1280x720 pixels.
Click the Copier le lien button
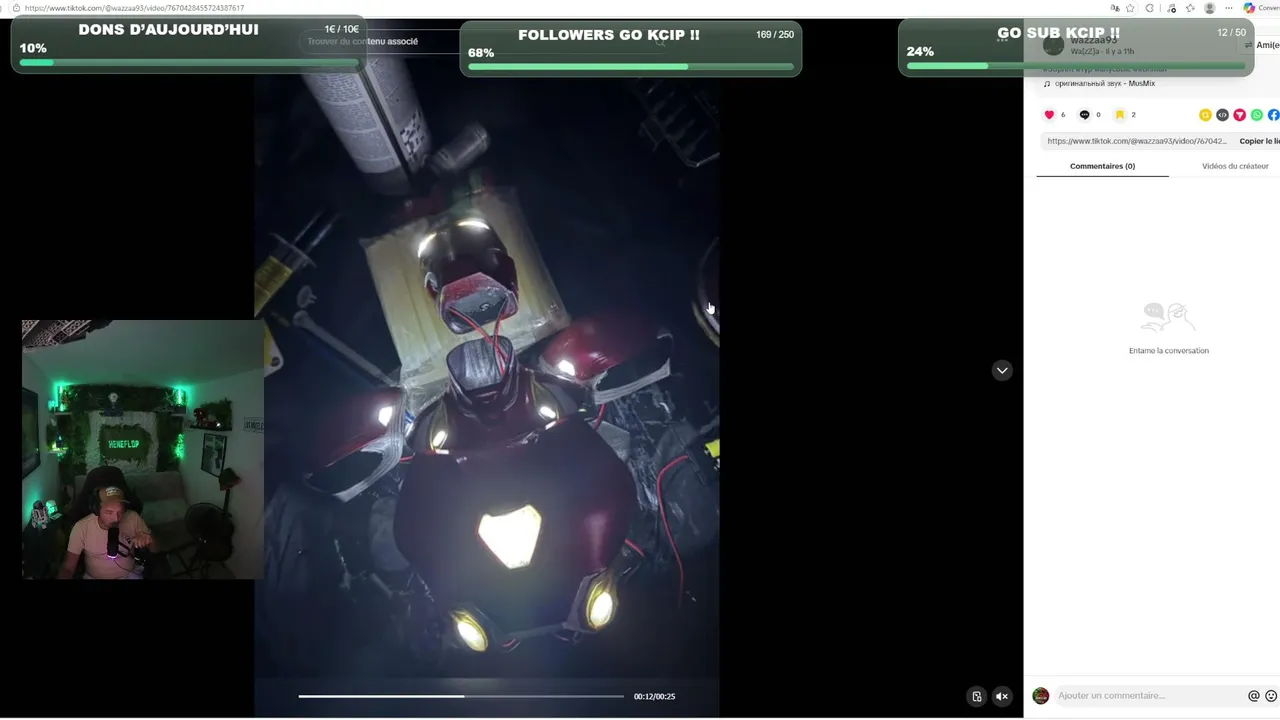click(x=1259, y=141)
